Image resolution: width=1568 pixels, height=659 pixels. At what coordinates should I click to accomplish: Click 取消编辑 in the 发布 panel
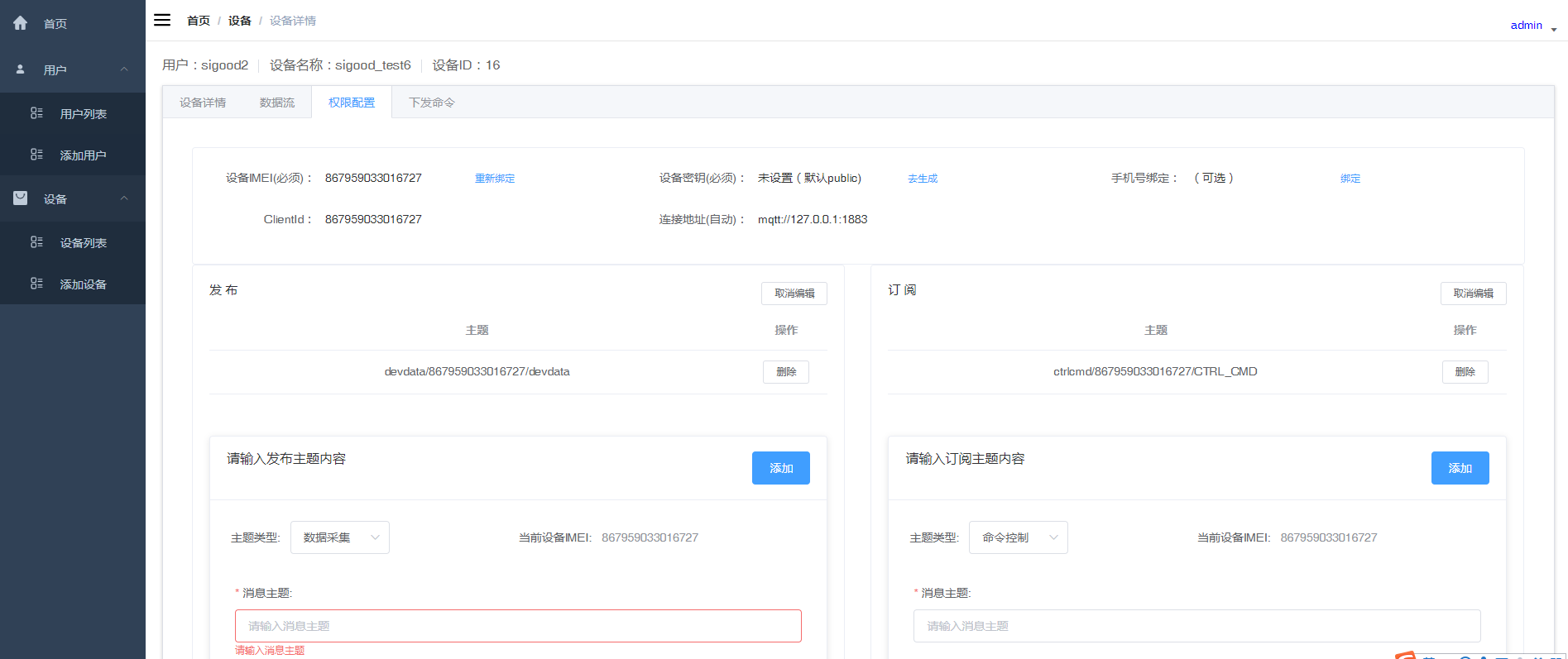pos(794,294)
